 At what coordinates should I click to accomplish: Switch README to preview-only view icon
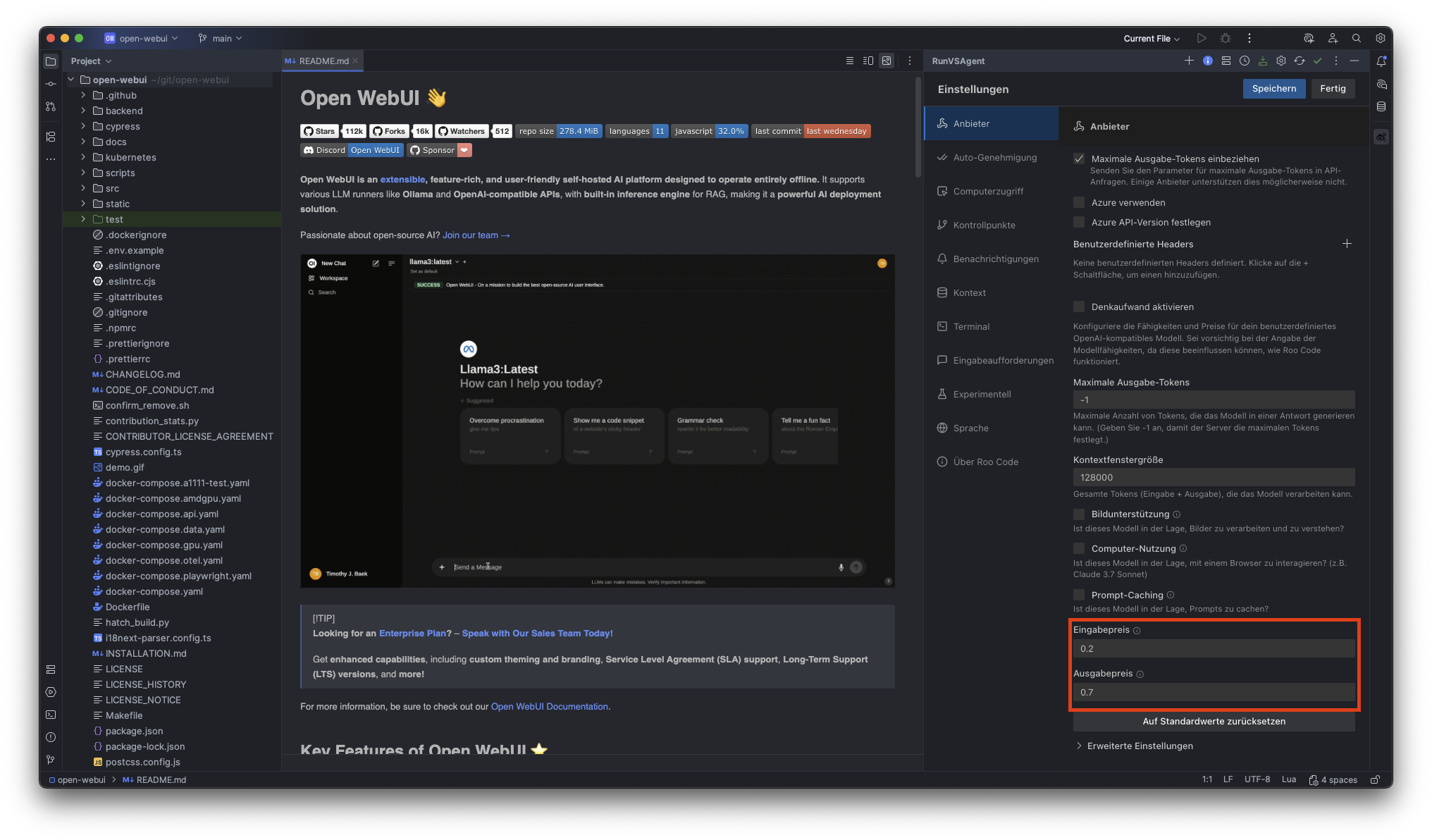tap(887, 61)
